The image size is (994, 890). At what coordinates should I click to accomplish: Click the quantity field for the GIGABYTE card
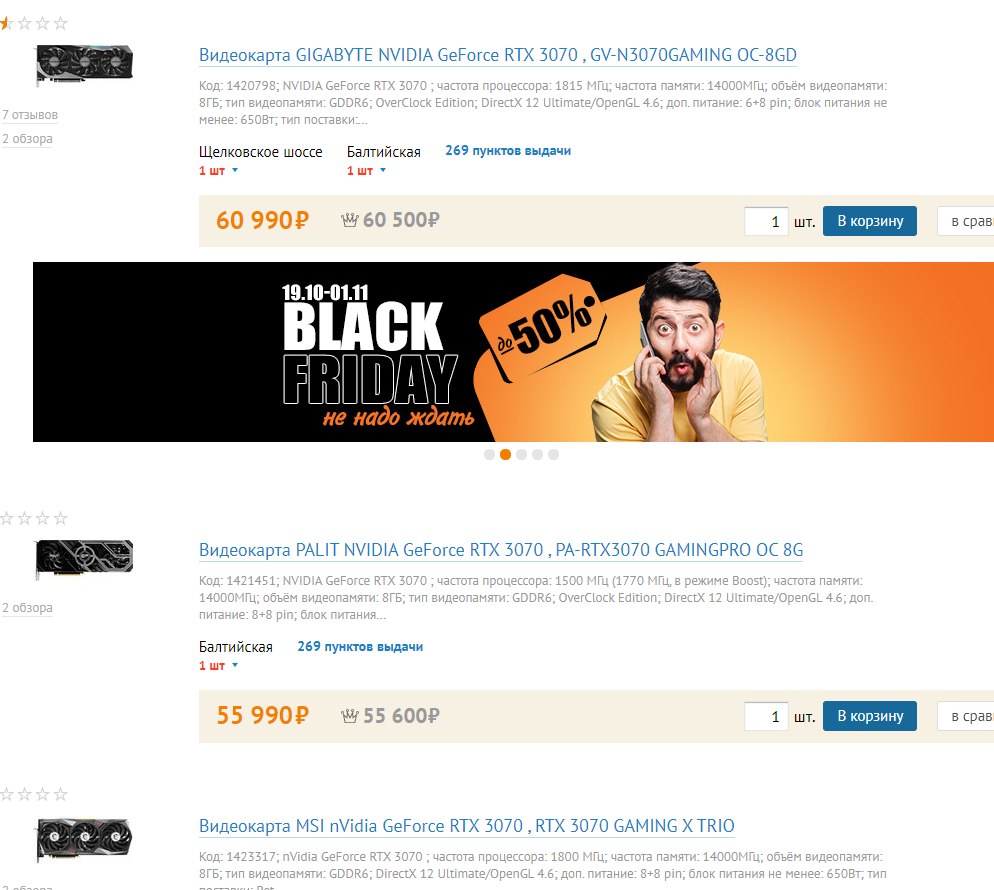click(x=766, y=221)
